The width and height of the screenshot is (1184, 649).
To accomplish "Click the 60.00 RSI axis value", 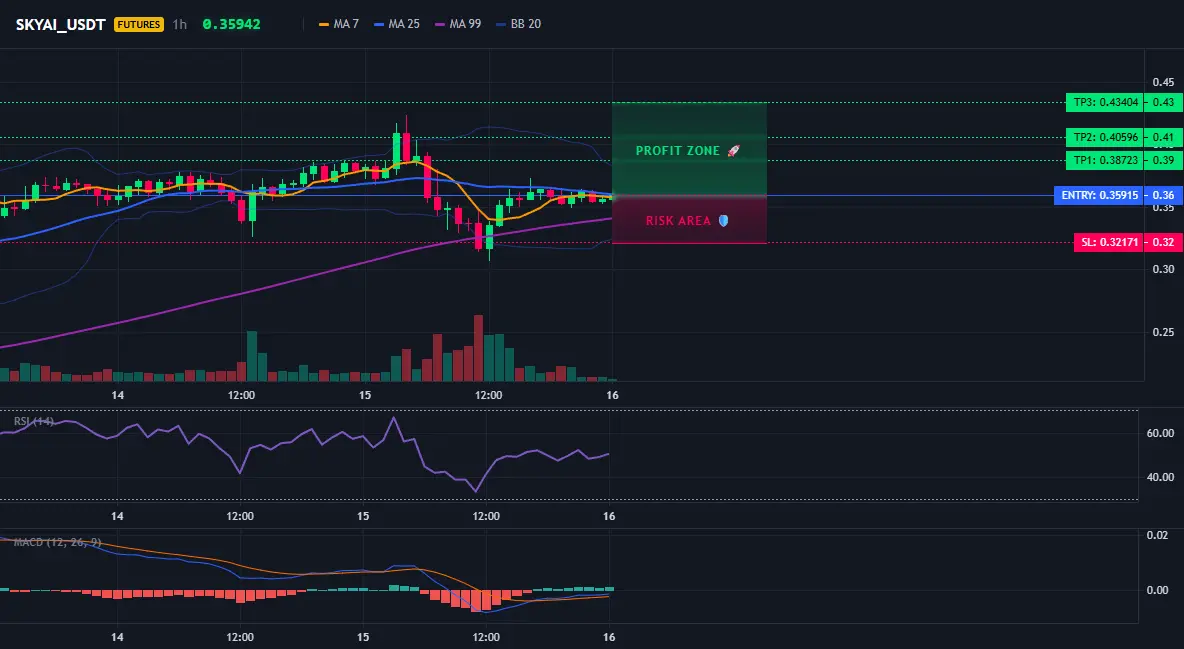I will point(1161,433).
